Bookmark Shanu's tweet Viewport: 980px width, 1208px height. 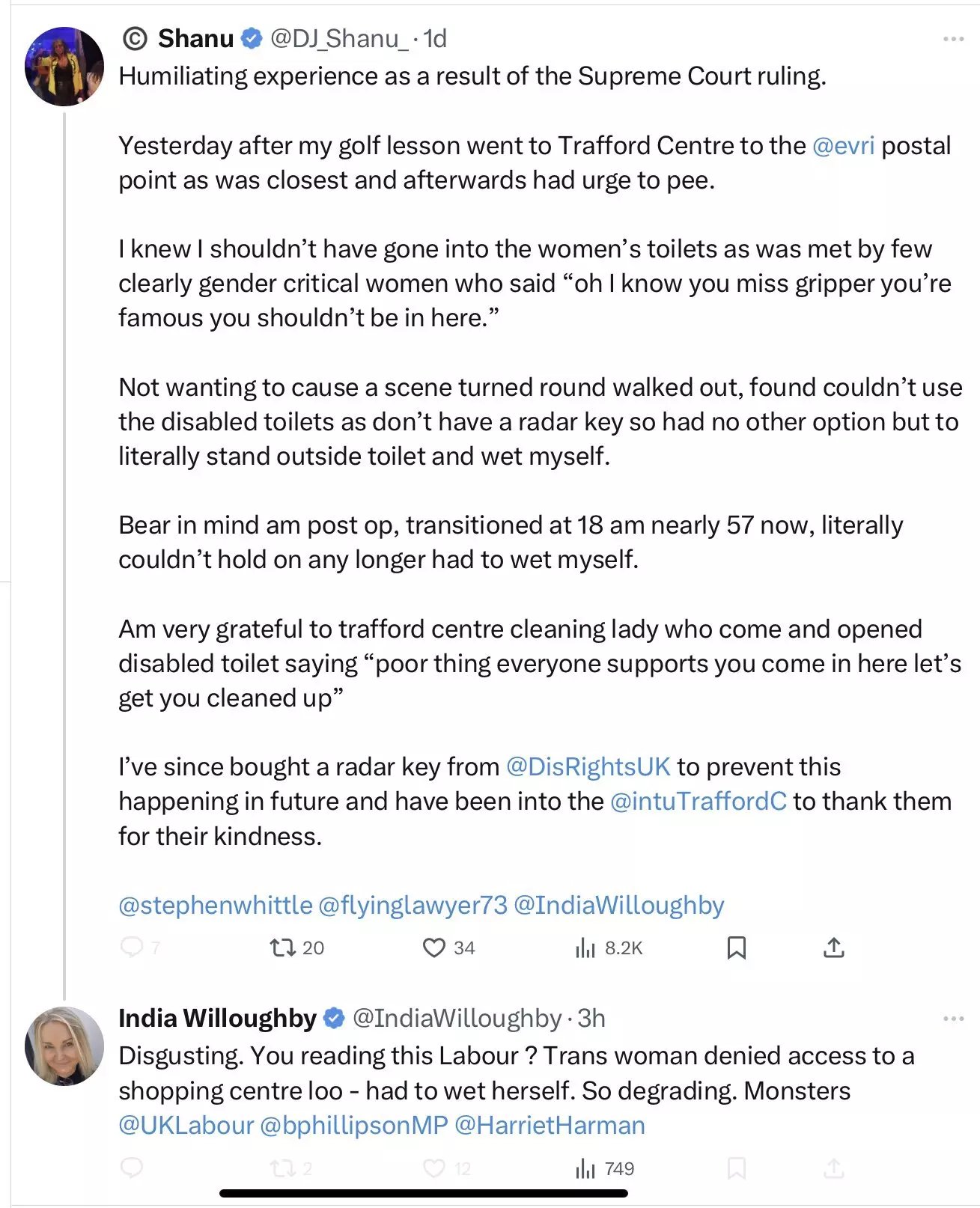pos(737,948)
